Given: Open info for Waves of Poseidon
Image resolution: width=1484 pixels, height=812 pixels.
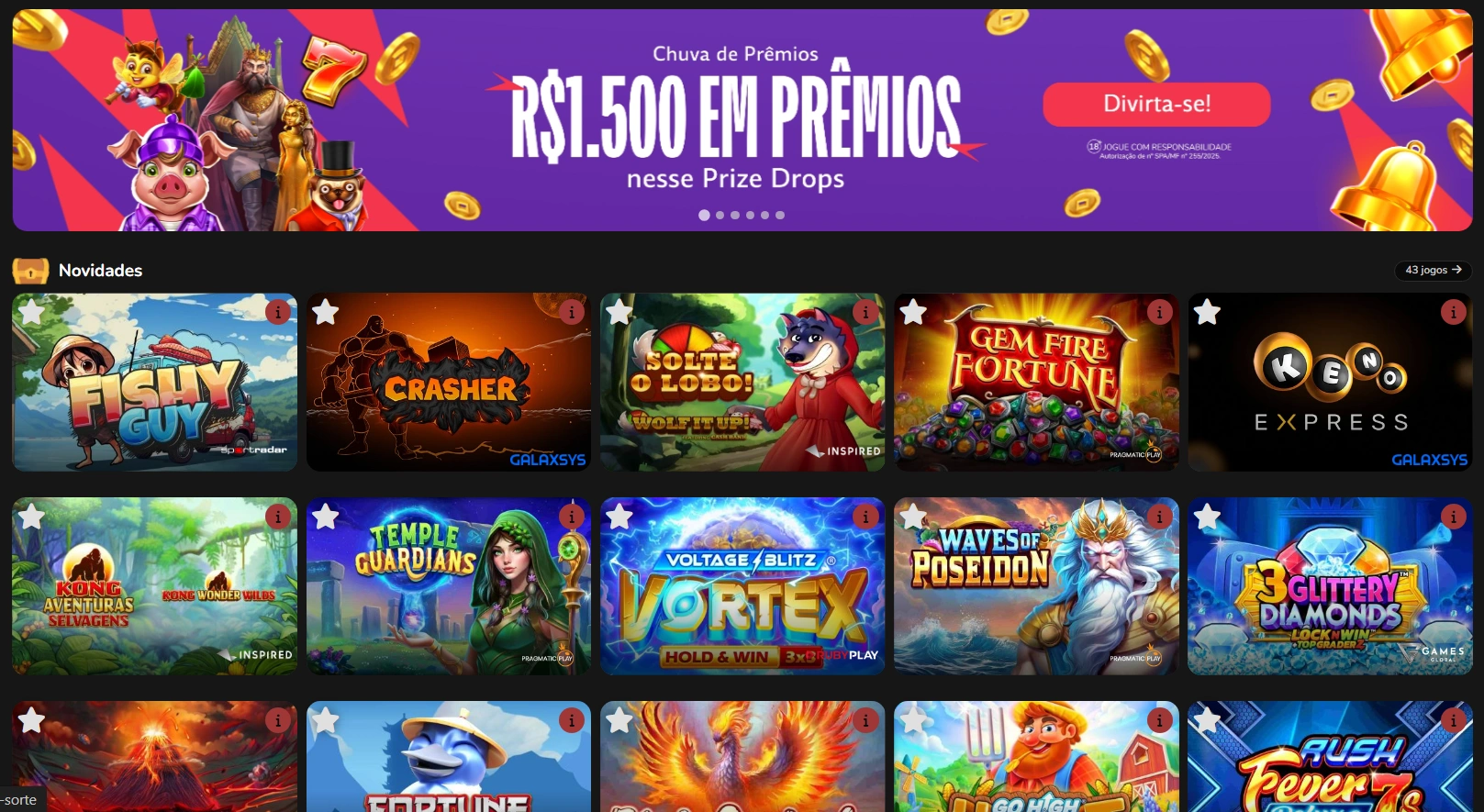Looking at the screenshot, I should pos(1159,517).
